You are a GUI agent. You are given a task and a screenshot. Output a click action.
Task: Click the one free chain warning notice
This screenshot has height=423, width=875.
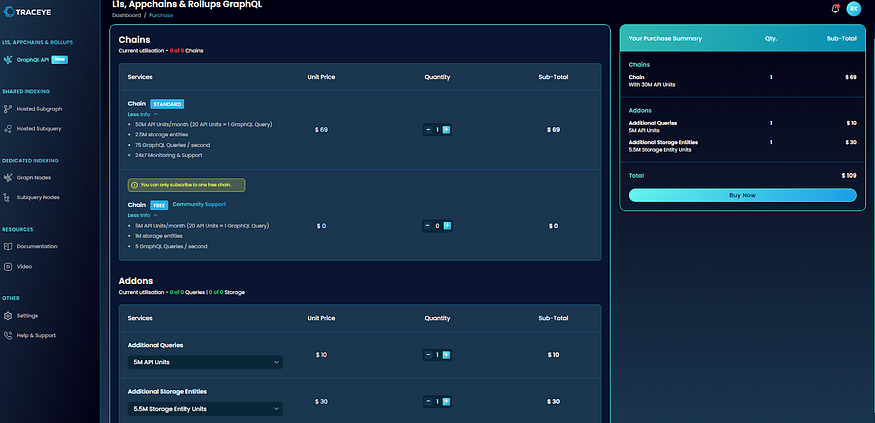coord(187,185)
